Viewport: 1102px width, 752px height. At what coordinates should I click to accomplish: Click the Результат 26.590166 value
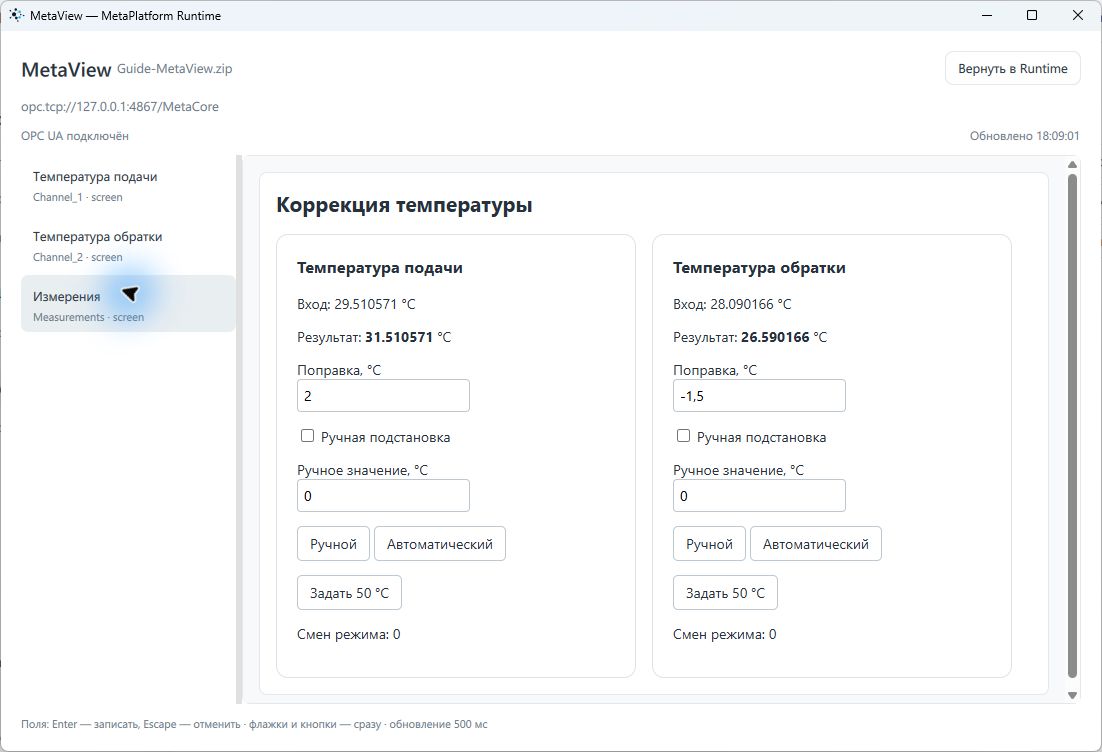coord(775,337)
